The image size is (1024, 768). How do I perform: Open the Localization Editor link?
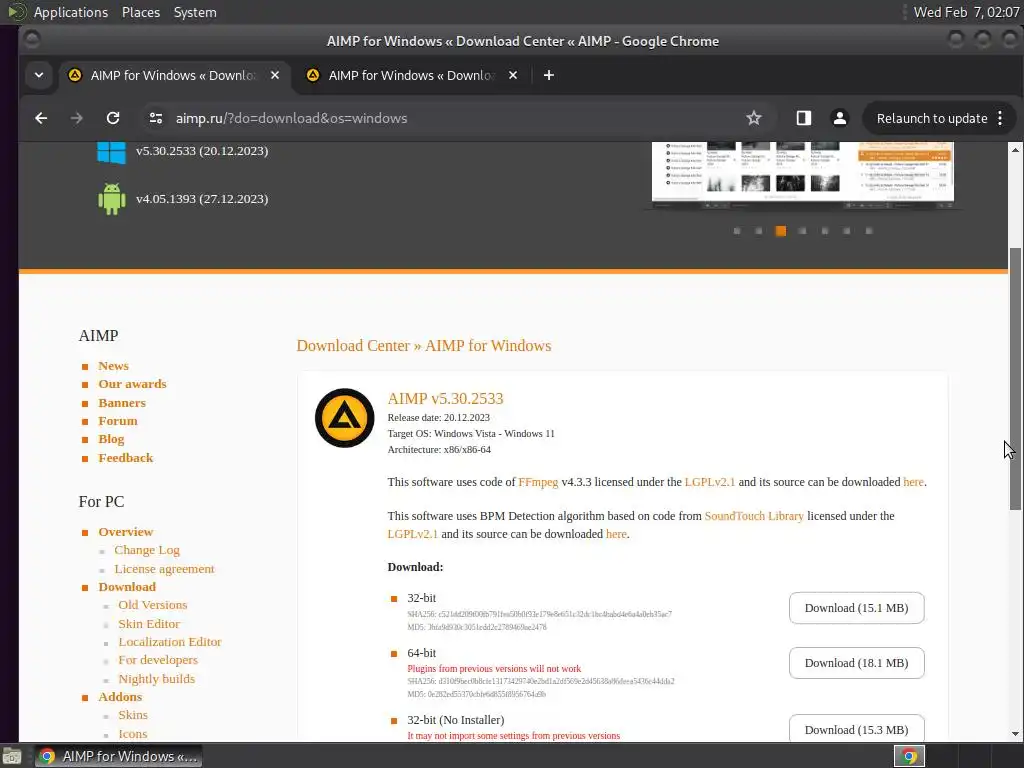click(x=170, y=642)
